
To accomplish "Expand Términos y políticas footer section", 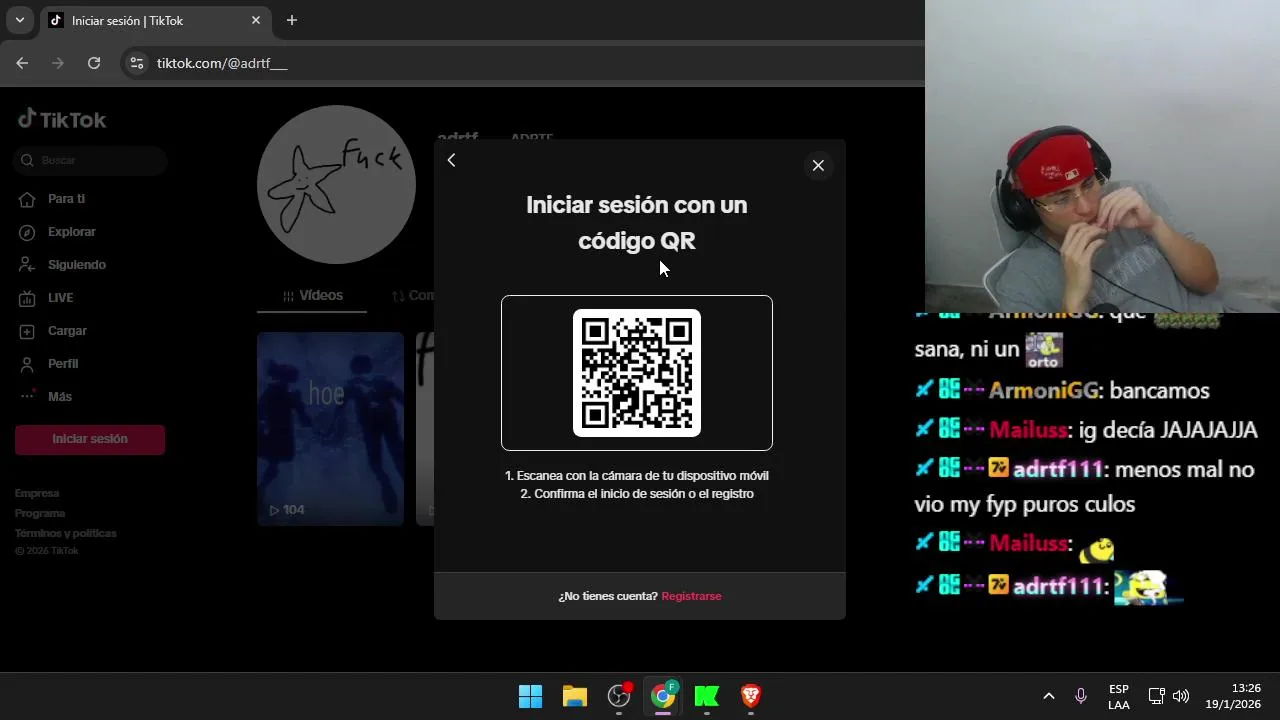I will [66, 533].
